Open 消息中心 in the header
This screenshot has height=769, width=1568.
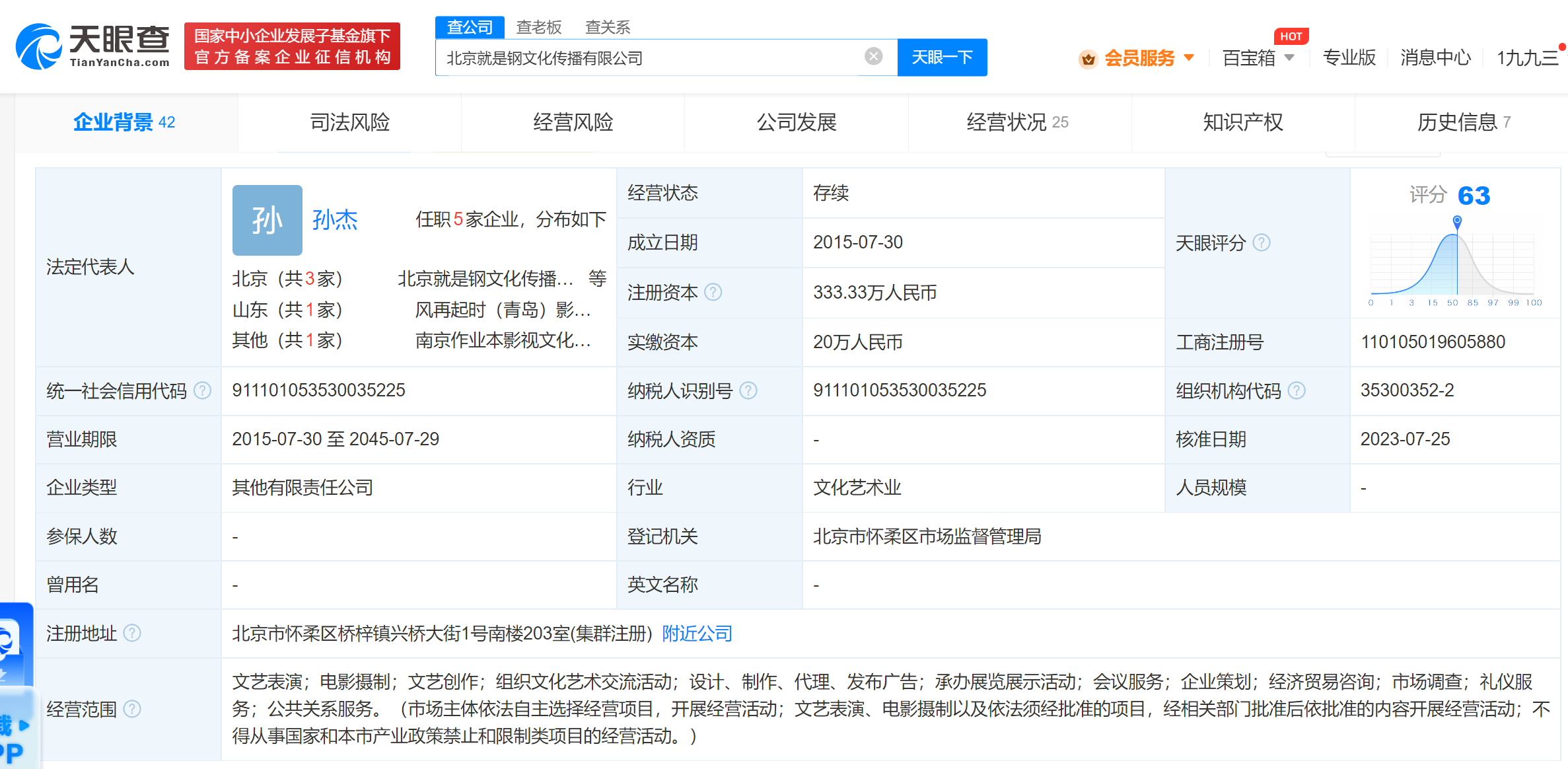point(1435,58)
